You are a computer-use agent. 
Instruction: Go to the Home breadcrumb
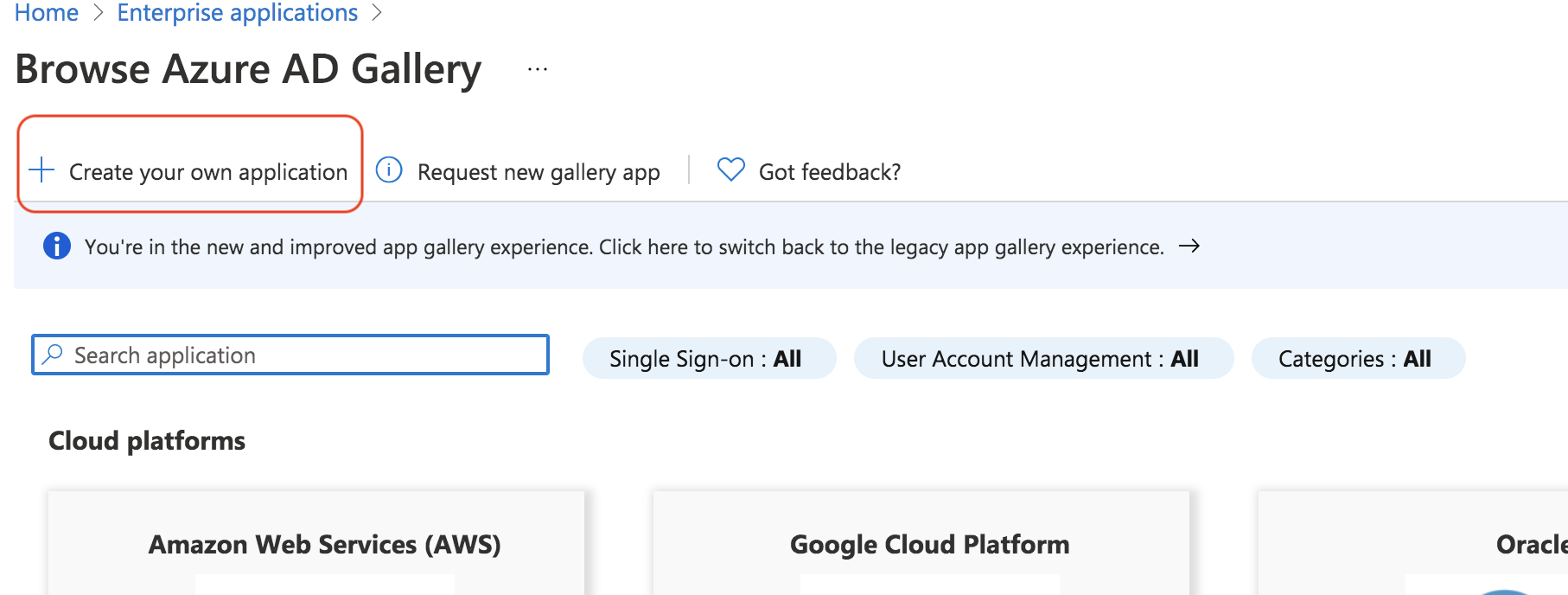click(47, 13)
